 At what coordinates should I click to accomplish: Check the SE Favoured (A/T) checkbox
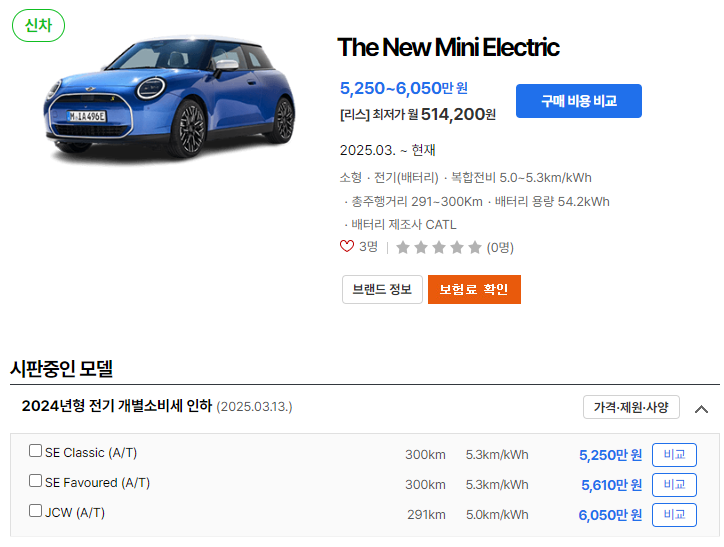tap(35, 481)
